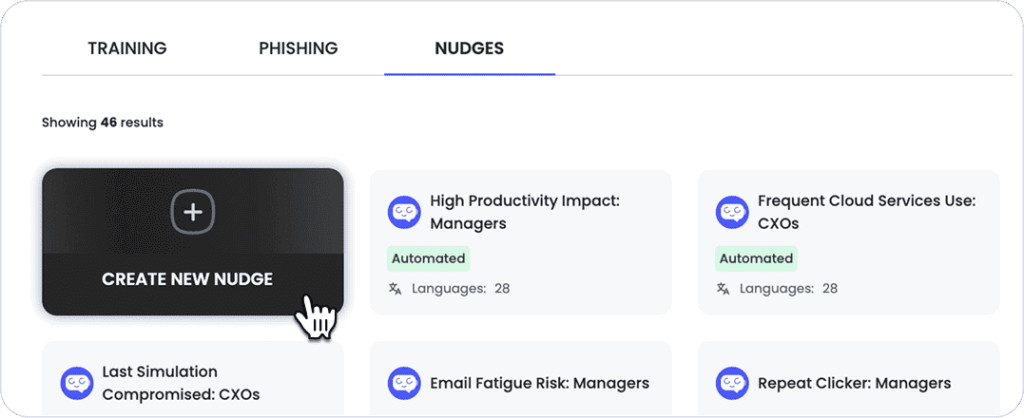This screenshot has height=418, width=1024.
Task: Click the Managers card's Languages translate icon
Action: [x=395, y=289]
